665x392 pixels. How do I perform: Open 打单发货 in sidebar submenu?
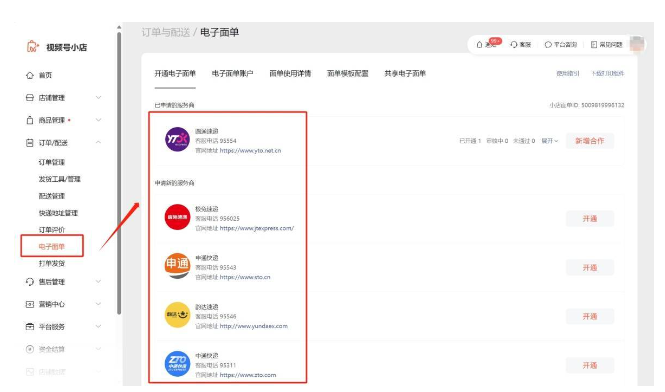(x=52, y=264)
